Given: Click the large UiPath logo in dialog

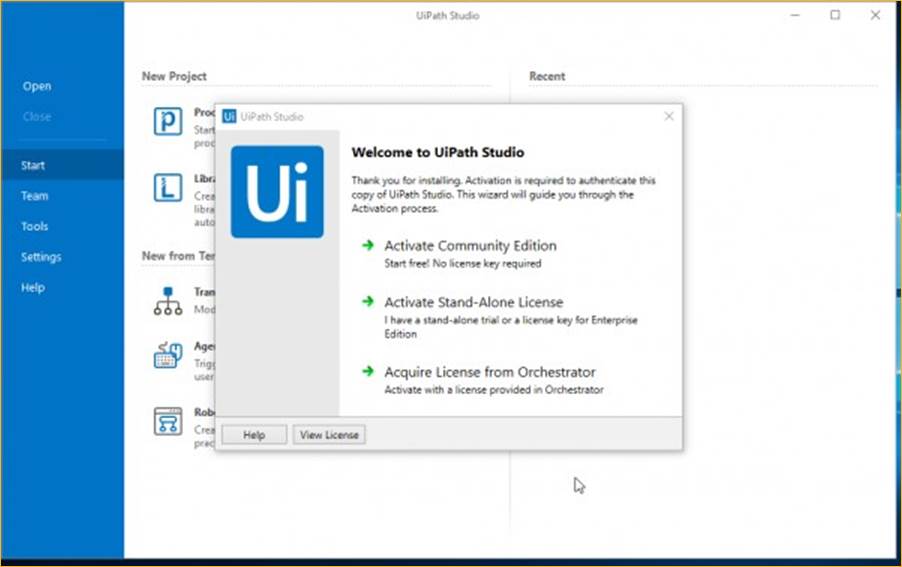Looking at the screenshot, I should click(x=277, y=191).
